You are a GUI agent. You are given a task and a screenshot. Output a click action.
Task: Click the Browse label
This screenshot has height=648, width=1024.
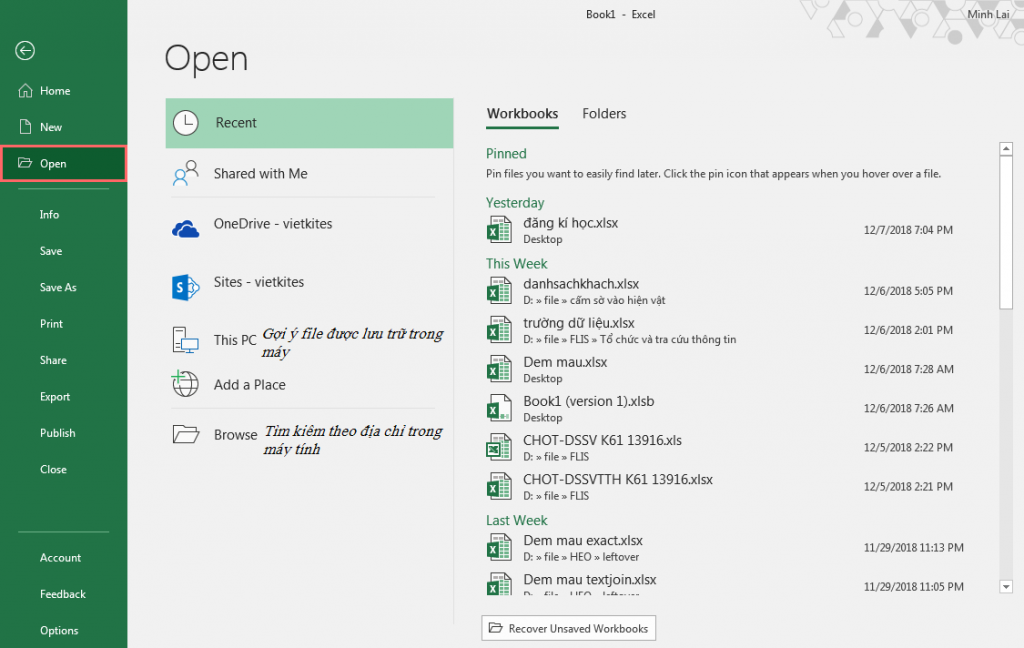236,435
